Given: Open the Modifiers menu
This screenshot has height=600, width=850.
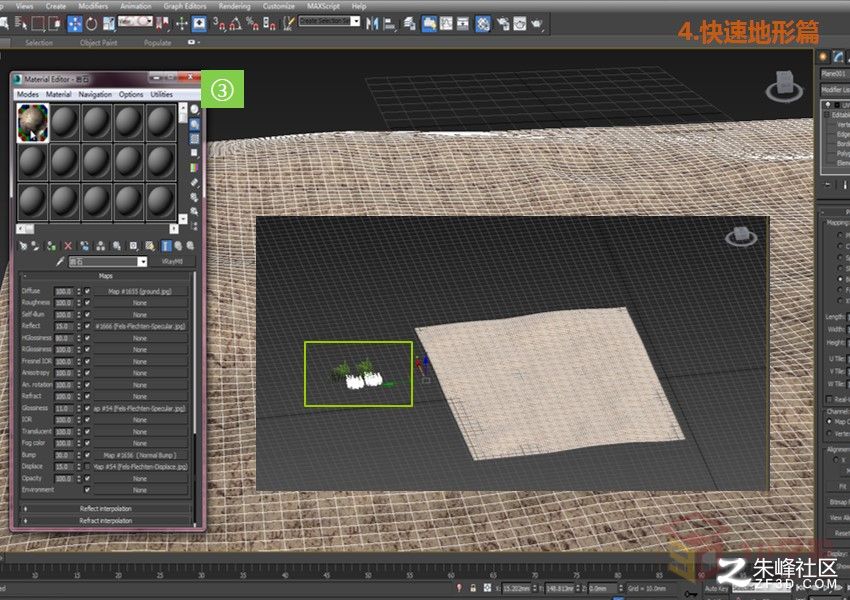Looking at the screenshot, I should 93,6.
